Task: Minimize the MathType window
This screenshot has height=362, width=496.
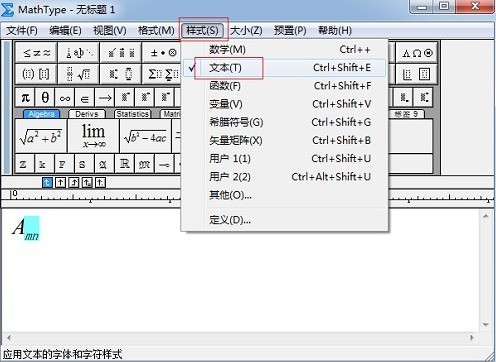Action: coord(422,6)
